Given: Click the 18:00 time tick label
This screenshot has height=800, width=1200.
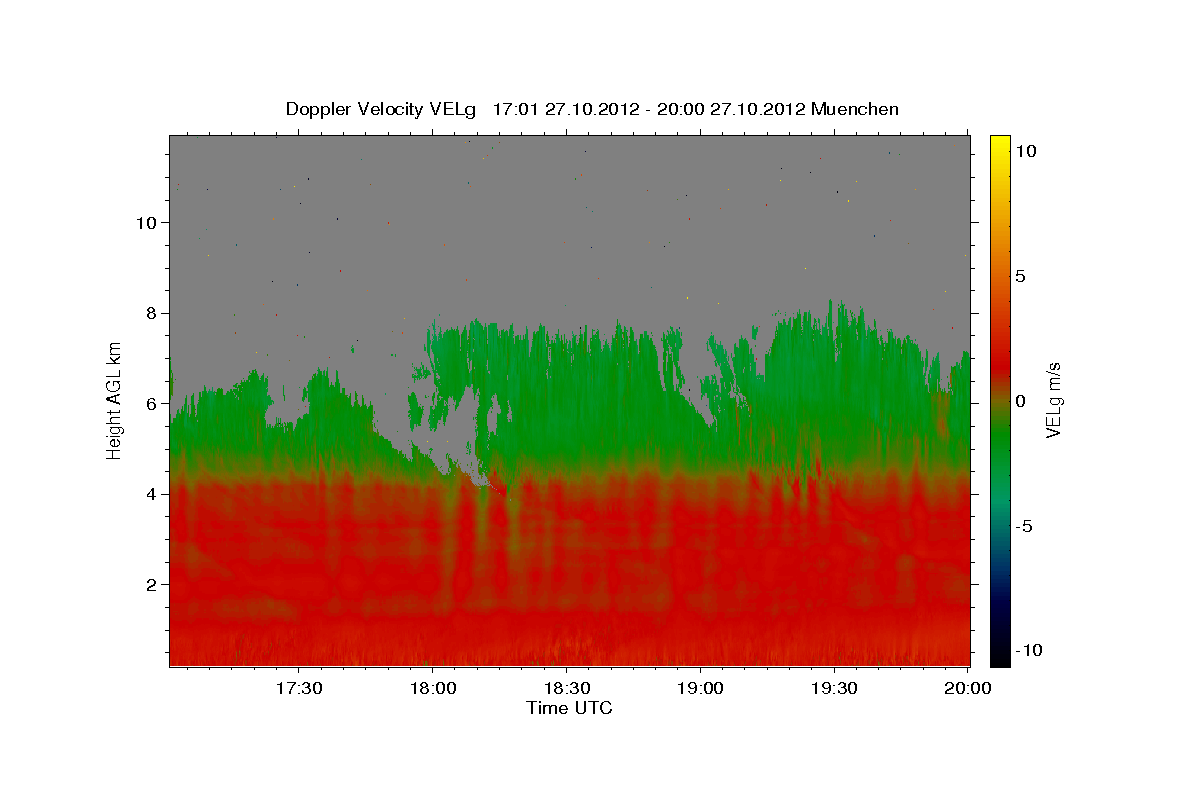Looking at the screenshot, I should [x=432, y=689].
